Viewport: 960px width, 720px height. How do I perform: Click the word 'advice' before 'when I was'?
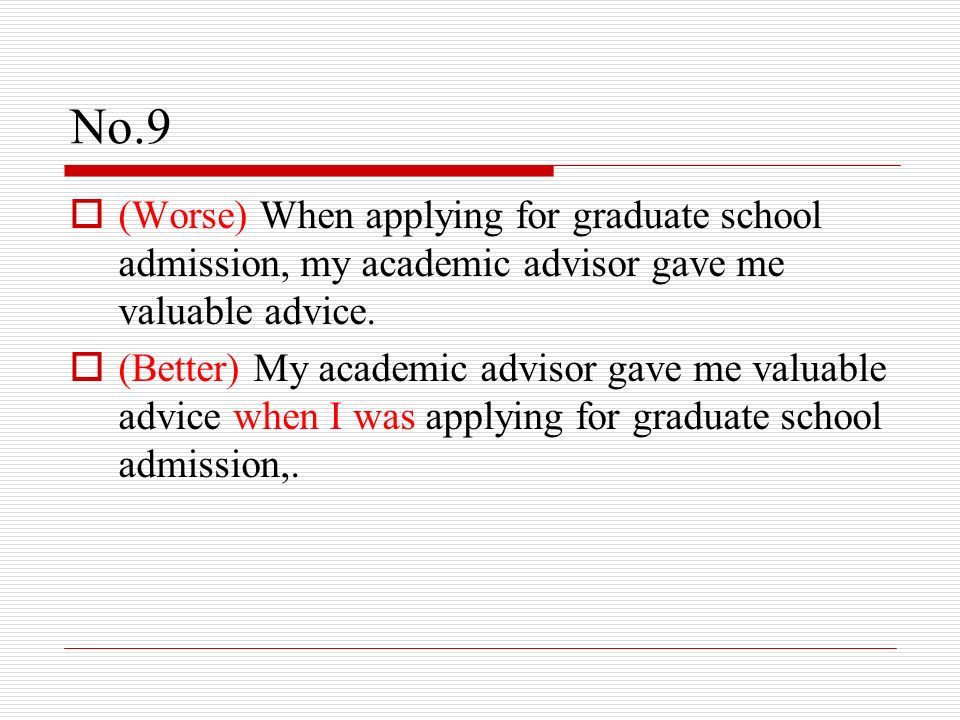tap(170, 417)
